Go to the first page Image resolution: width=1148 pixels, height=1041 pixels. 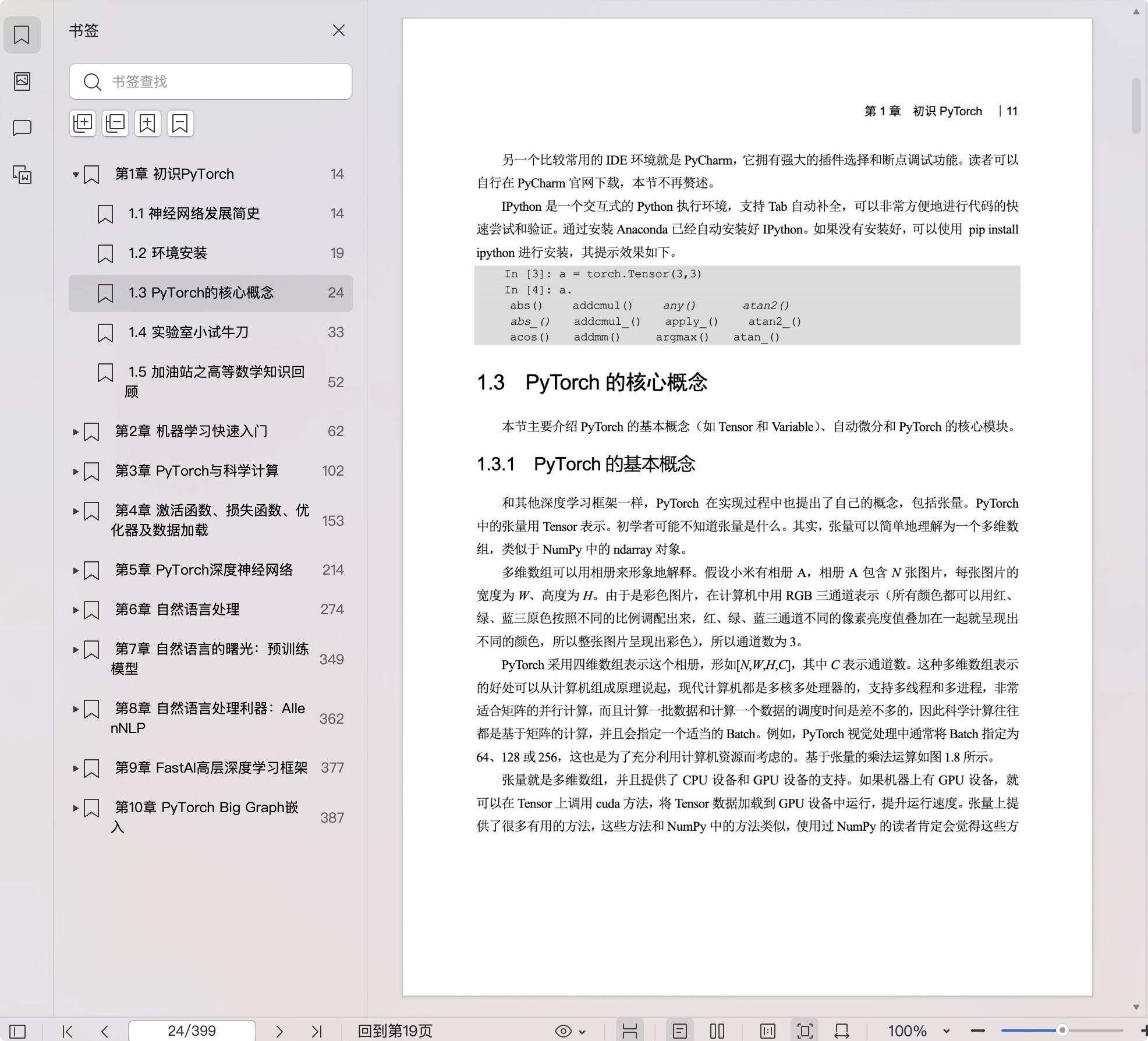click(x=68, y=1031)
